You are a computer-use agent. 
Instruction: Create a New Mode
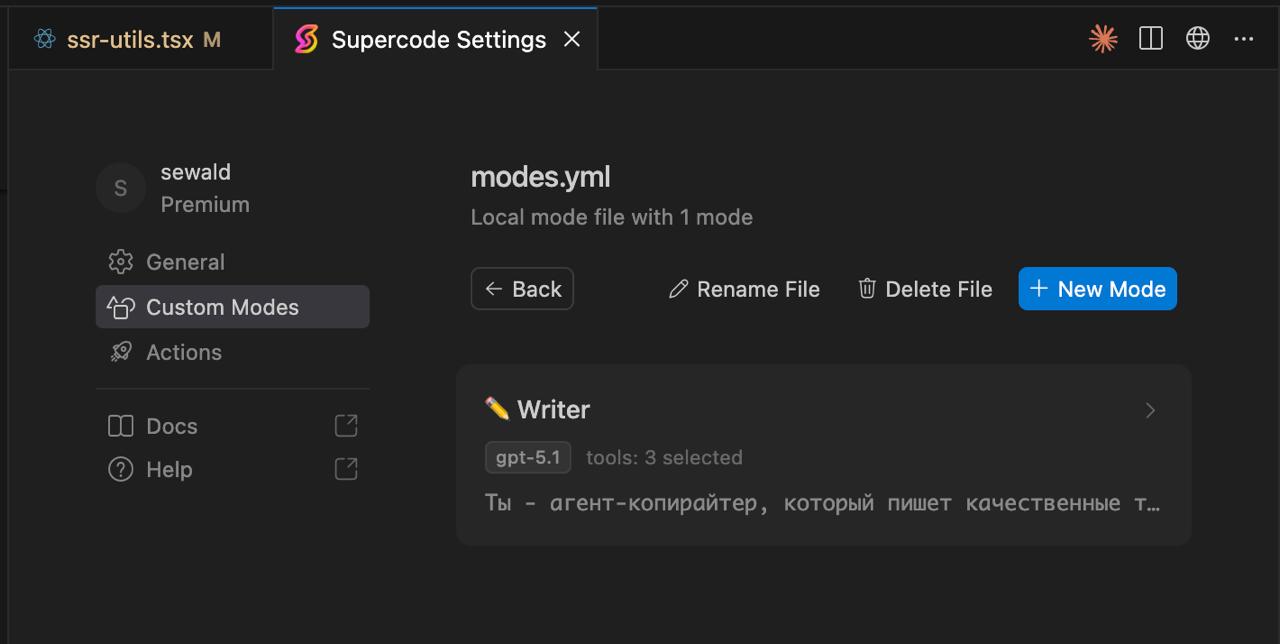point(1097,289)
